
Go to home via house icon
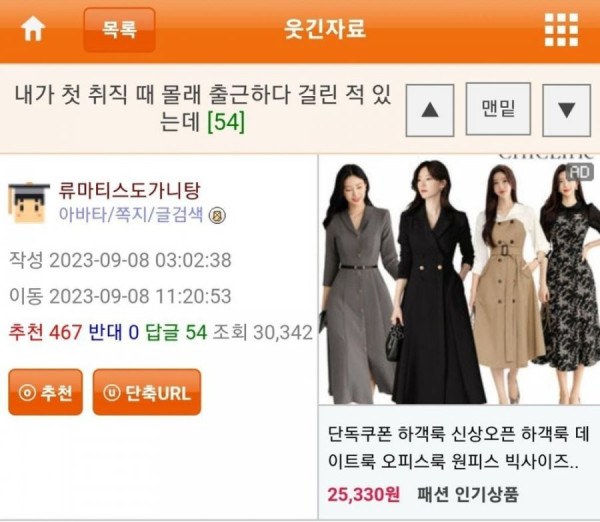pyautogui.click(x=33, y=29)
